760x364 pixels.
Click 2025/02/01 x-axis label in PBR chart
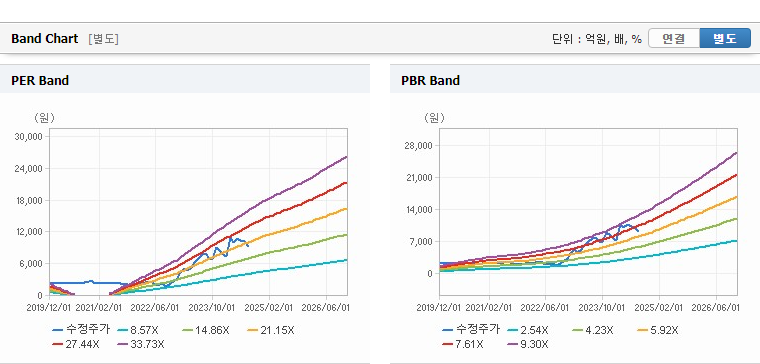[659, 308]
